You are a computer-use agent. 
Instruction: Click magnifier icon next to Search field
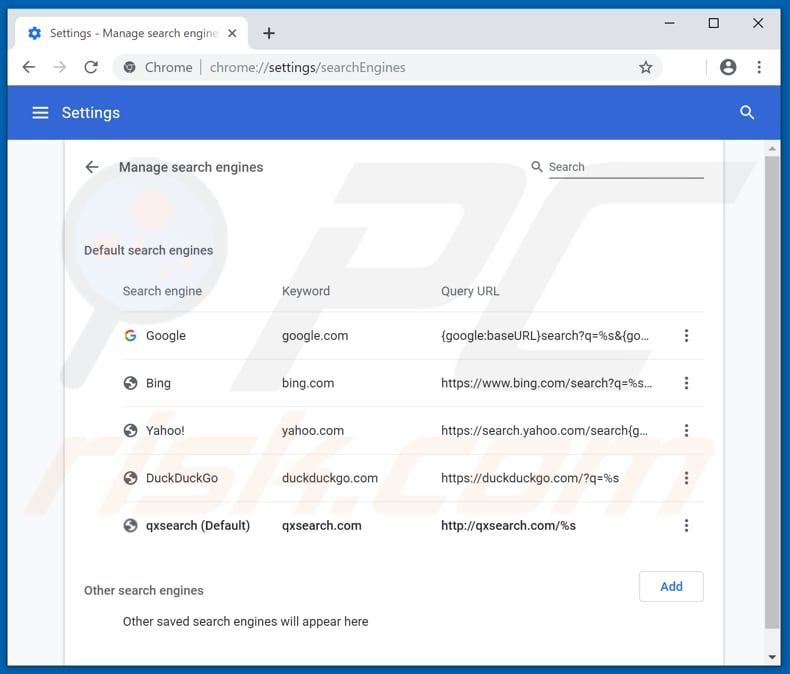click(537, 166)
